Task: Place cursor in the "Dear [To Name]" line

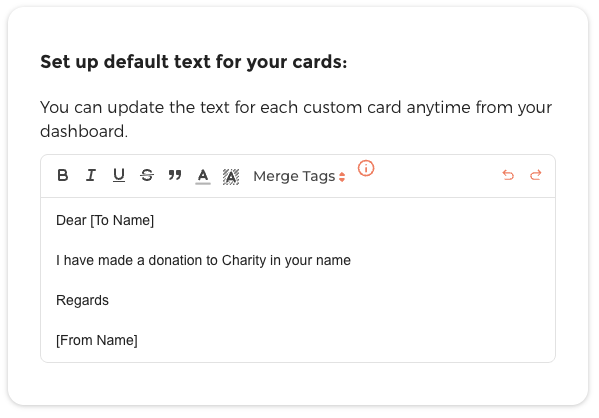Action: [105, 220]
